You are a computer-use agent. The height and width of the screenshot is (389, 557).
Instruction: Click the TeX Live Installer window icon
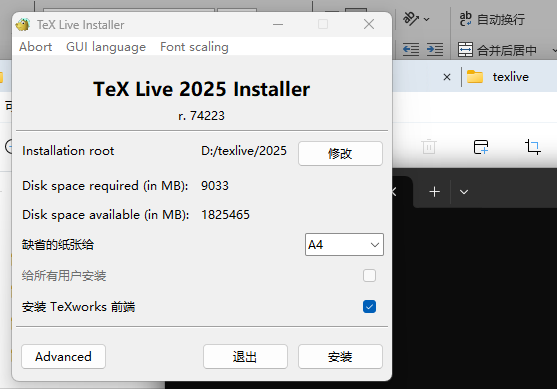23,25
